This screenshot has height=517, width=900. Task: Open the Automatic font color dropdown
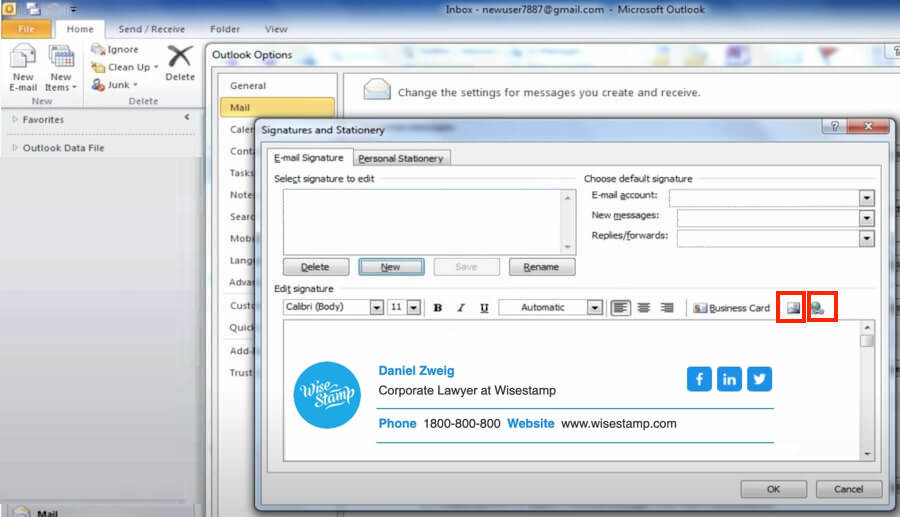coord(595,308)
